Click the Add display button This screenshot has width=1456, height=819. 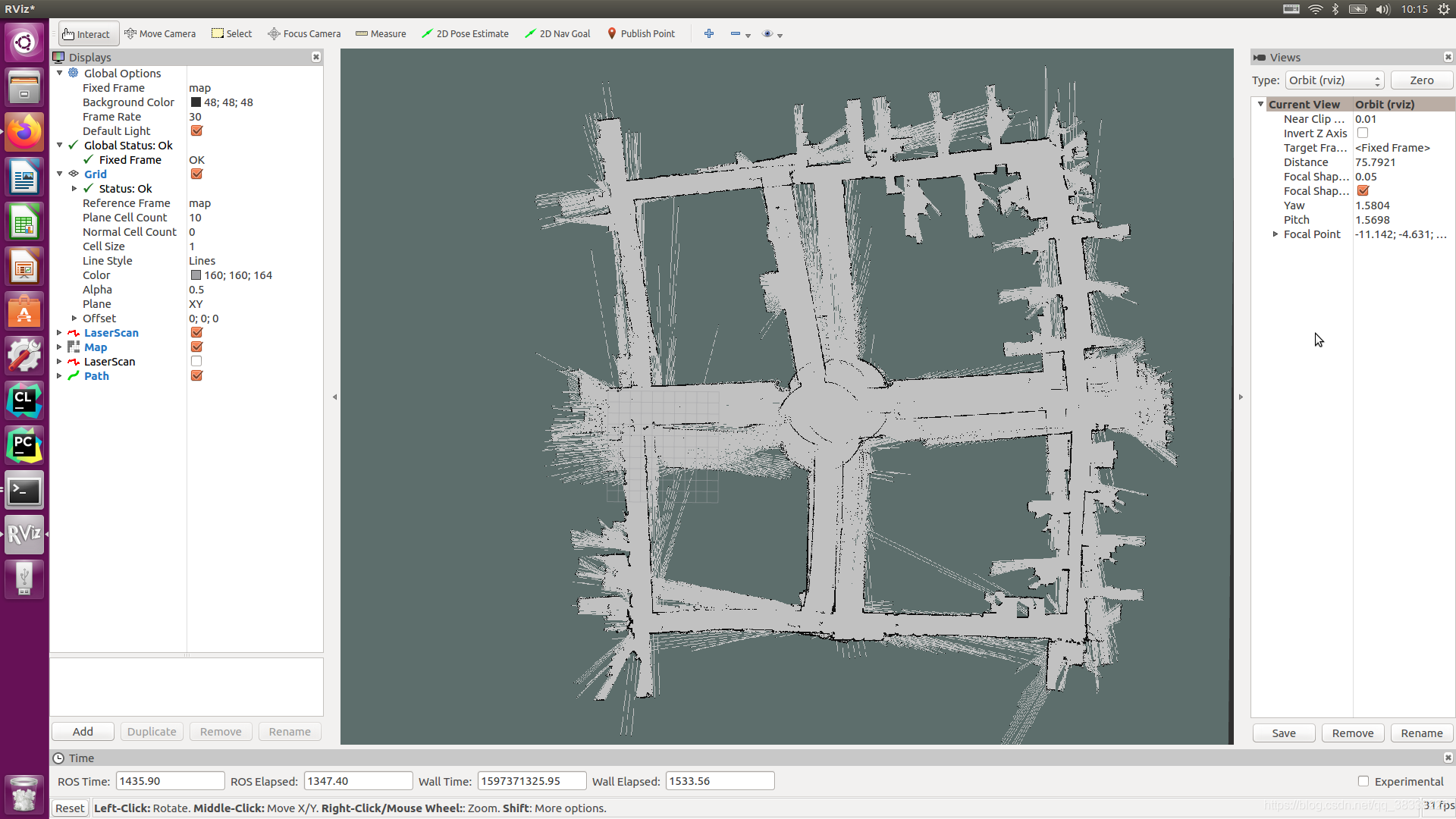(83, 732)
